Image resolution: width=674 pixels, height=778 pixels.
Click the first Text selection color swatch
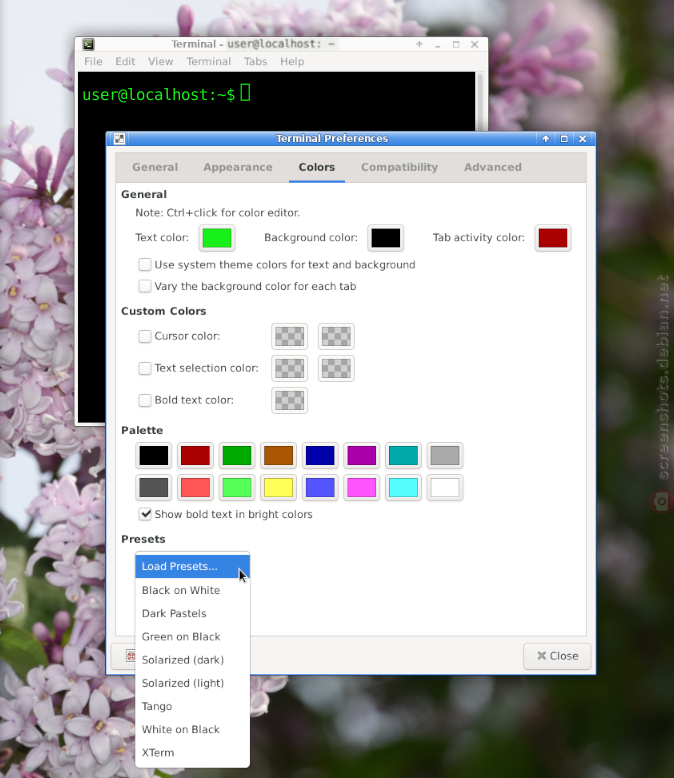[x=289, y=368]
